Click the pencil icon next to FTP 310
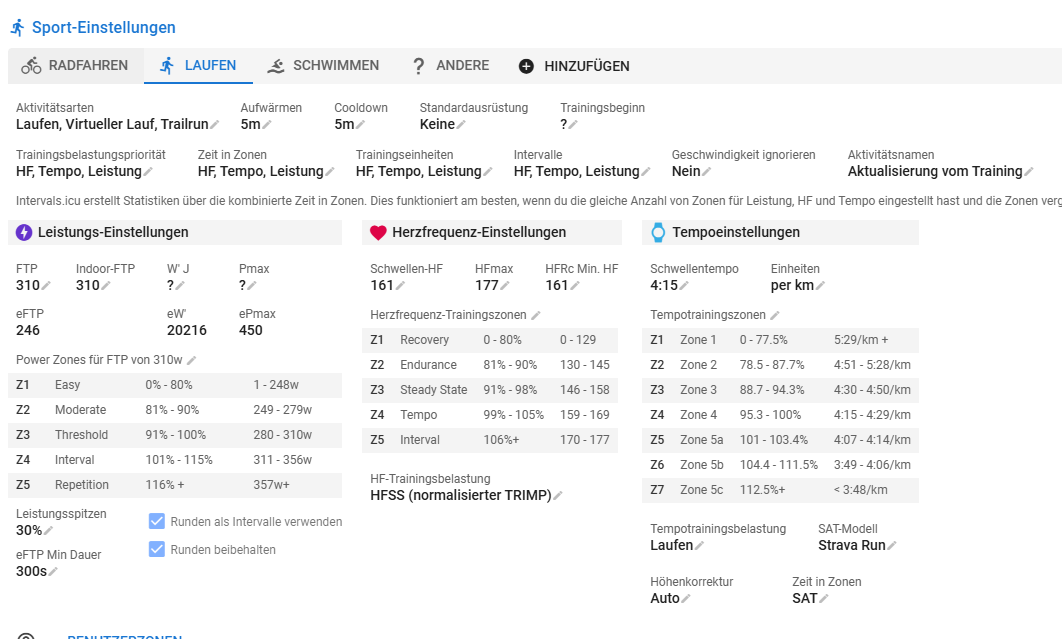Viewport: 1062px width, 639px height. tap(46, 286)
